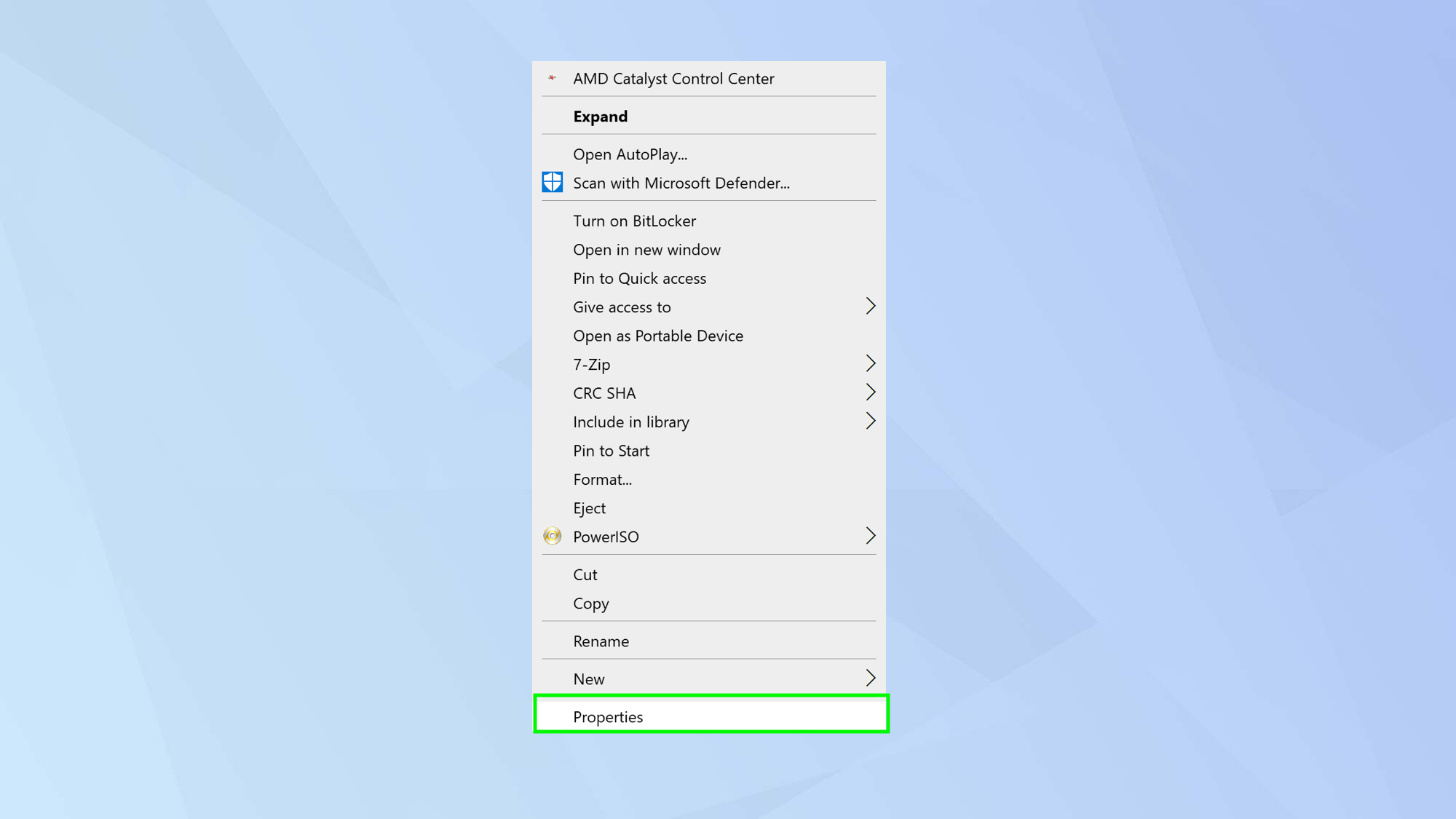Rename the drive
The image size is (1456, 819).
tap(601, 641)
